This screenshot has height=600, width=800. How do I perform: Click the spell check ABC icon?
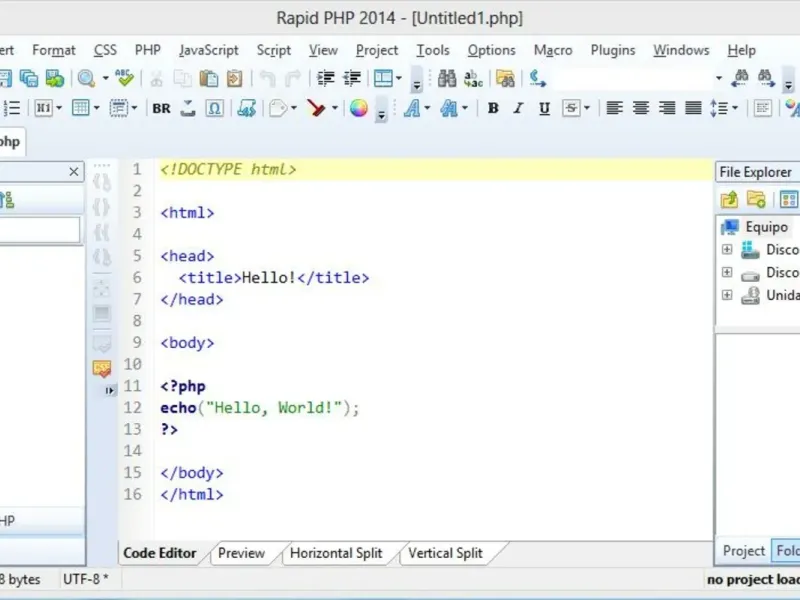tap(124, 78)
